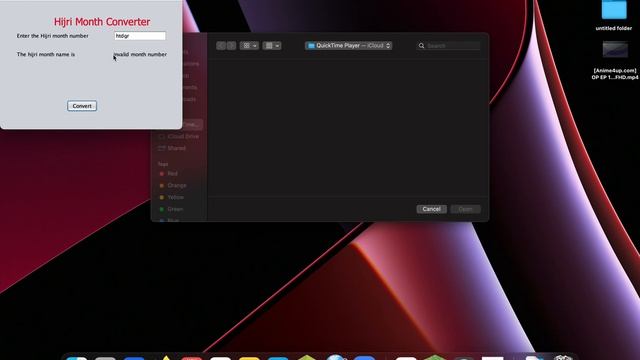
Task: Cancel the open file dialog
Action: pos(431,209)
